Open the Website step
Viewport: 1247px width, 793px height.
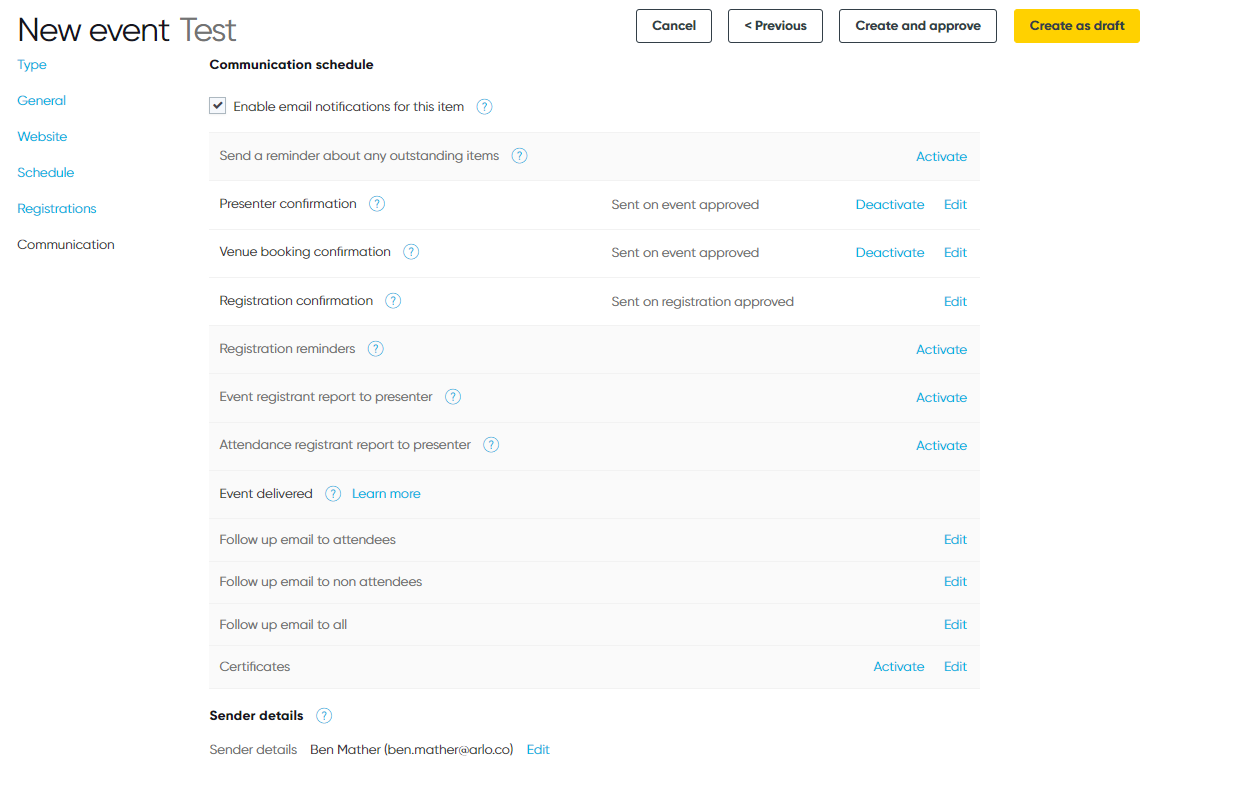(x=42, y=137)
